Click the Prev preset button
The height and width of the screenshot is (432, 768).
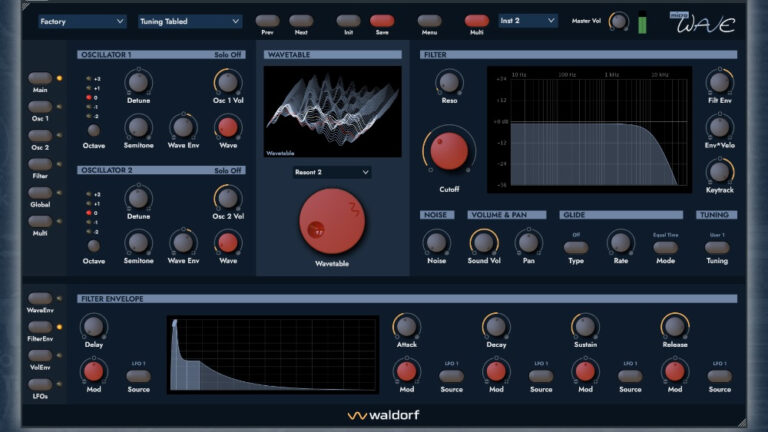tap(267, 21)
